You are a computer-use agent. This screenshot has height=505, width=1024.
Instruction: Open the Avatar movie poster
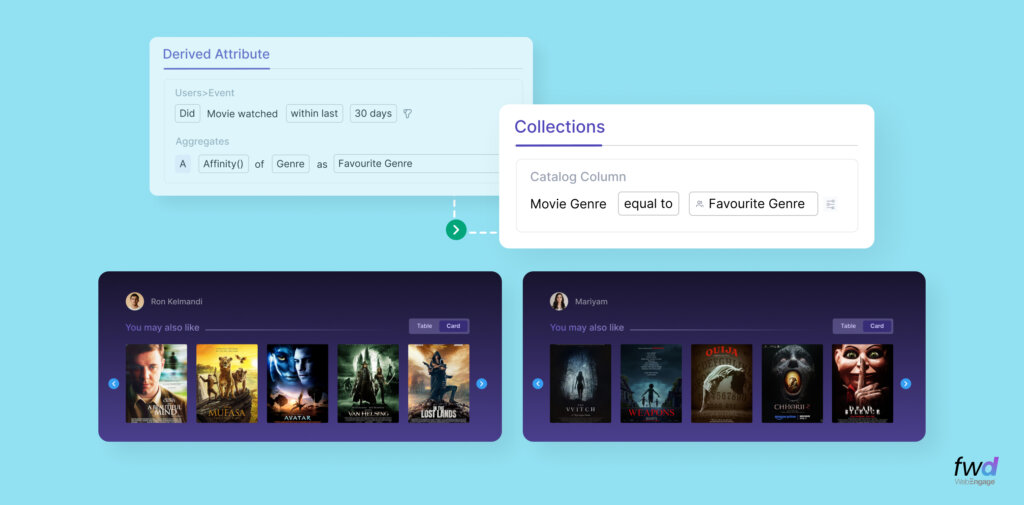[297, 383]
